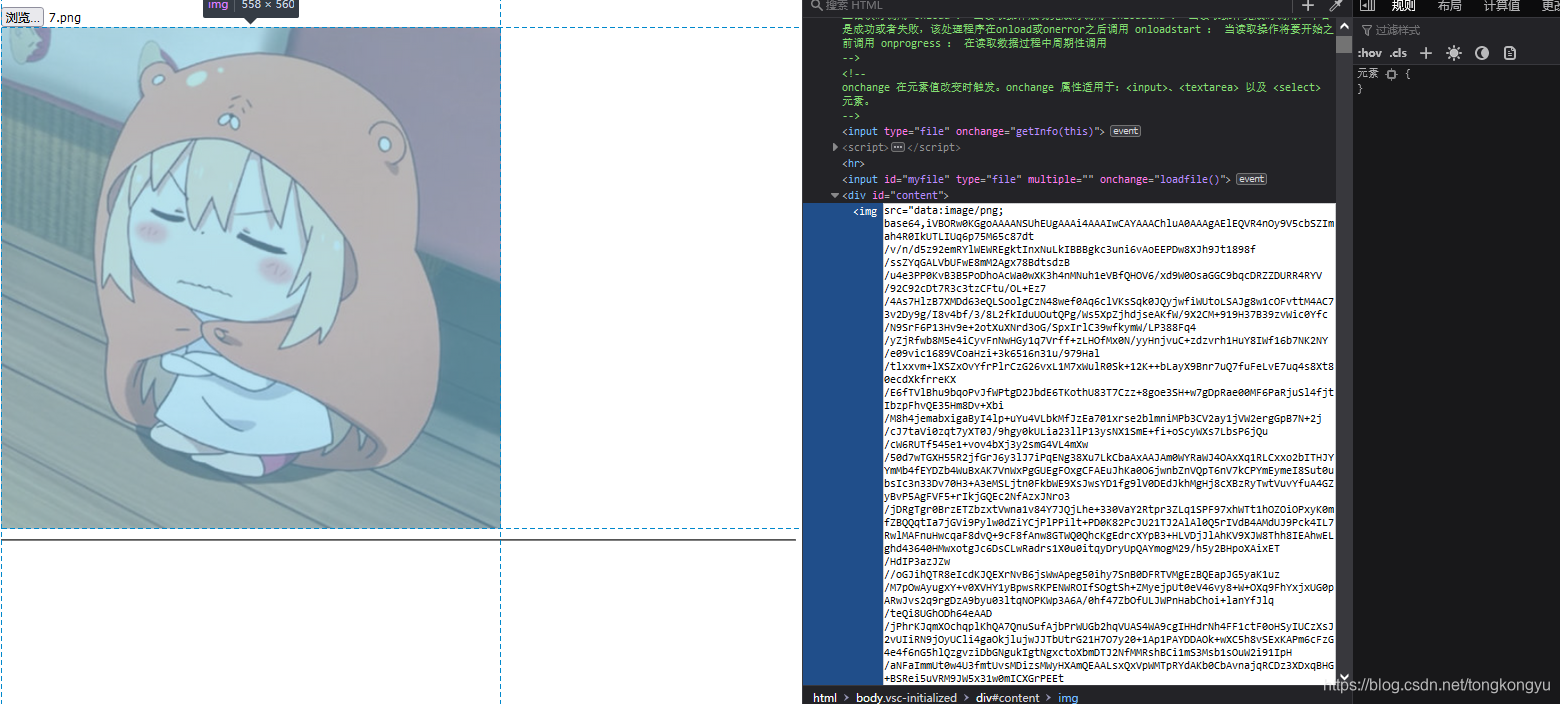Switch to the 布局 (Layout) tab
The width and height of the screenshot is (1560, 704).
click(x=1449, y=6)
